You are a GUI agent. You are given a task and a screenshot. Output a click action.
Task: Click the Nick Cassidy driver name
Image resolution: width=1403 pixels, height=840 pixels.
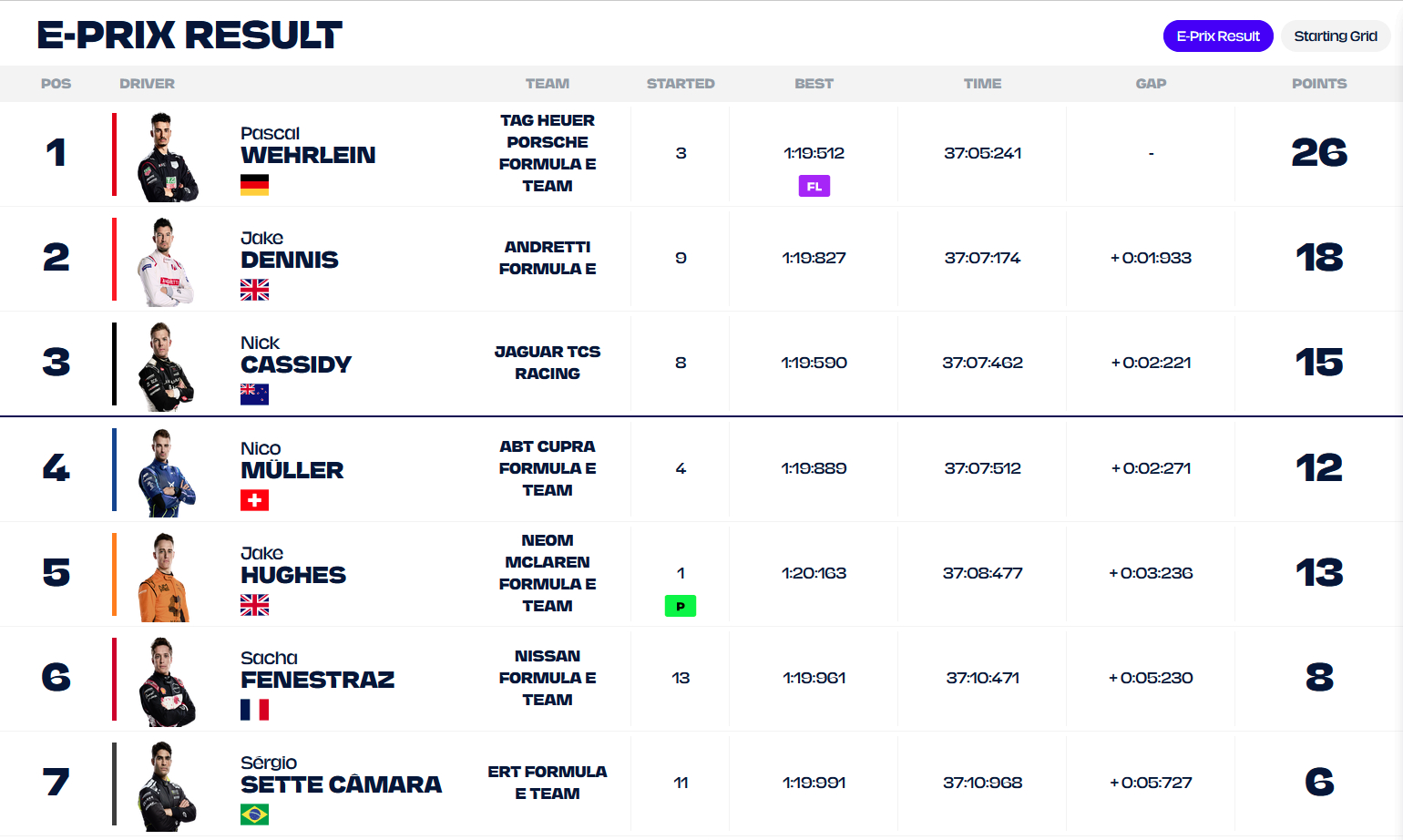295,355
